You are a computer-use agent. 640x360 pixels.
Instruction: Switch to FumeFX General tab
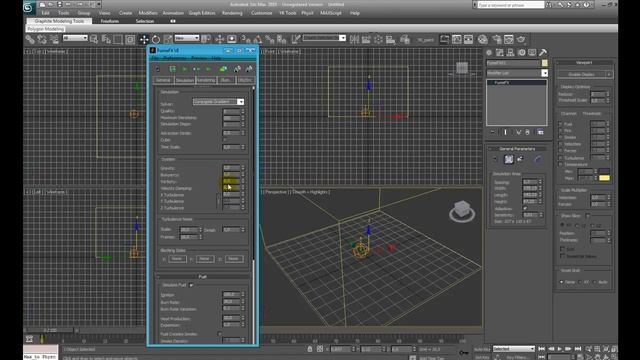coord(163,80)
